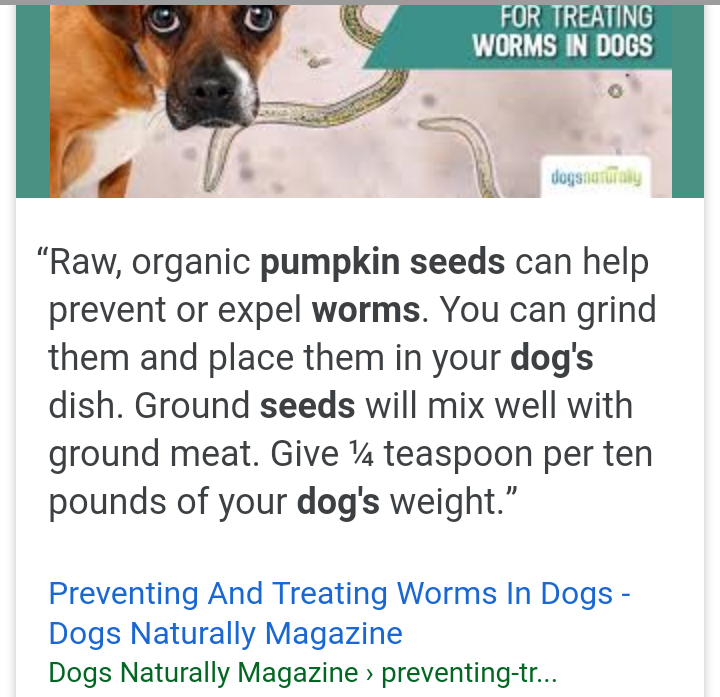720x697 pixels.
Task: Click the dogsnaturally logo badge in image
Action: (x=596, y=177)
